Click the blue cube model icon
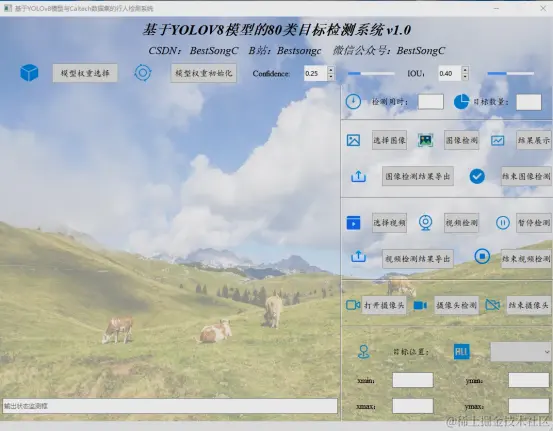The height and width of the screenshot is (432, 554). (x=29, y=73)
